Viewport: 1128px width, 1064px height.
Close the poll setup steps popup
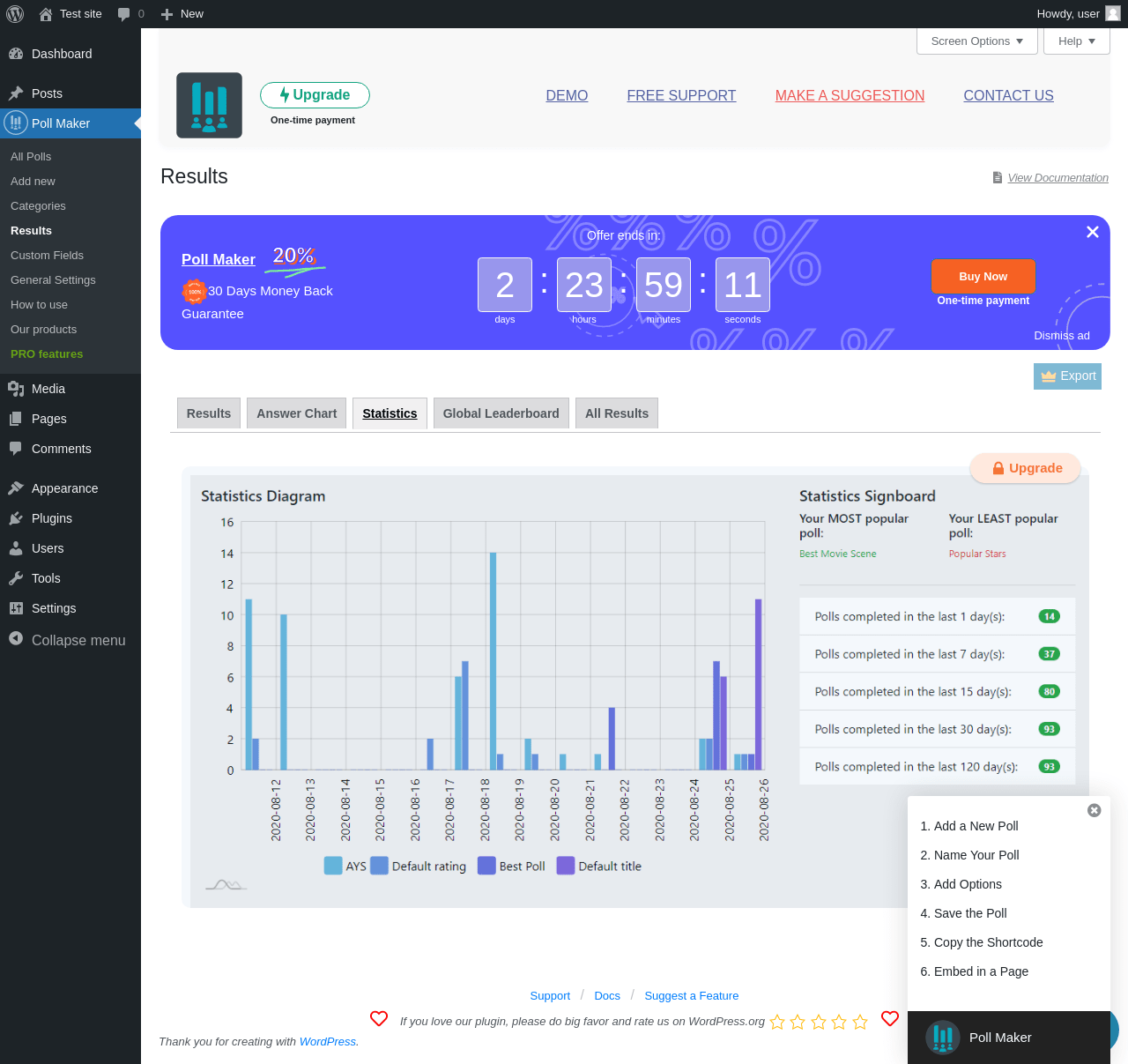1094,810
